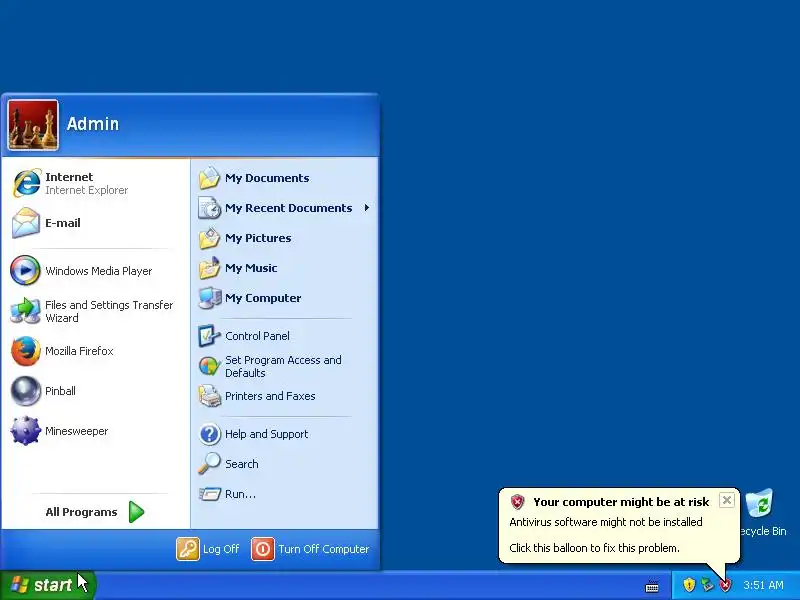Open the Recycle Bin desktop icon
The width and height of the screenshot is (800, 600).
tap(760, 503)
